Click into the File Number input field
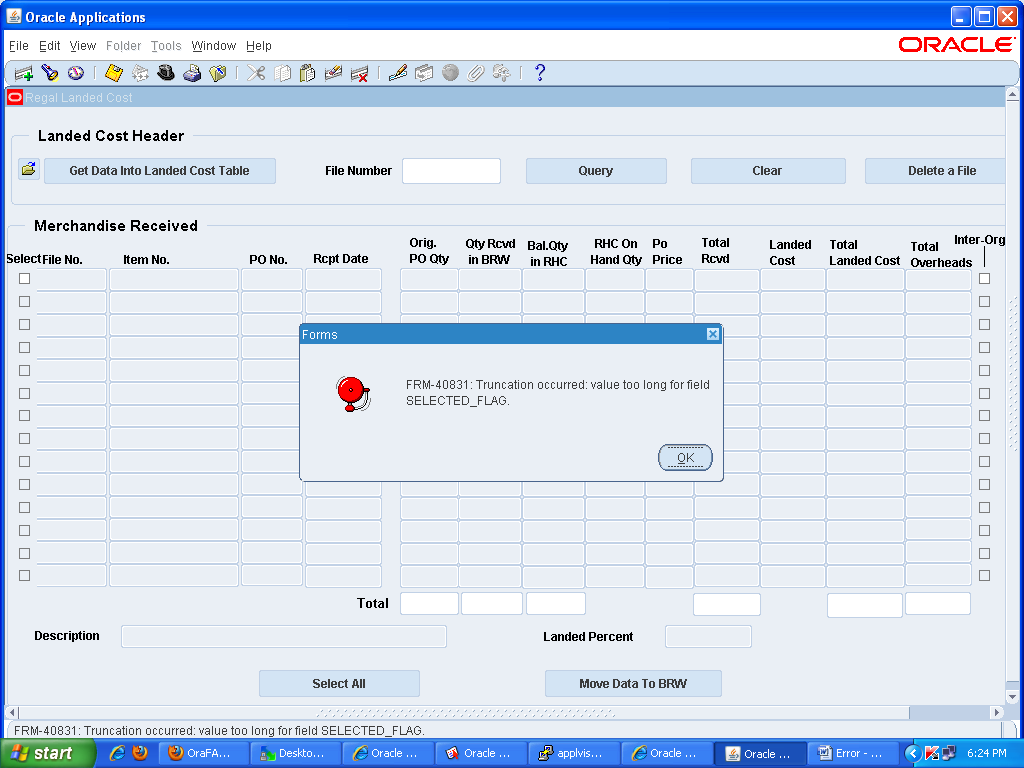Image resolution: width=1024 pixels, height=768 pixels. tap(451, 171)
